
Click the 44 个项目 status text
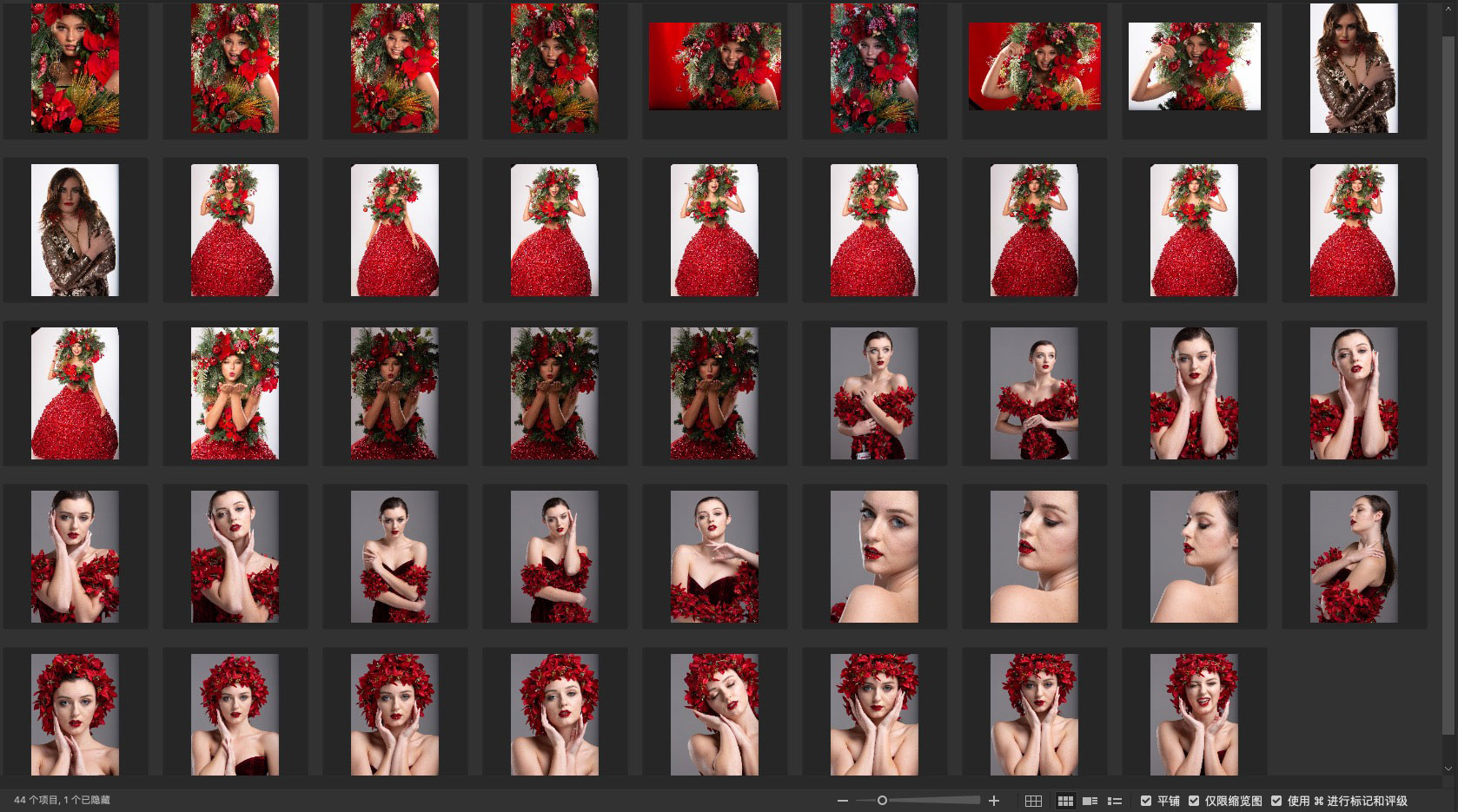pos(62,801)
